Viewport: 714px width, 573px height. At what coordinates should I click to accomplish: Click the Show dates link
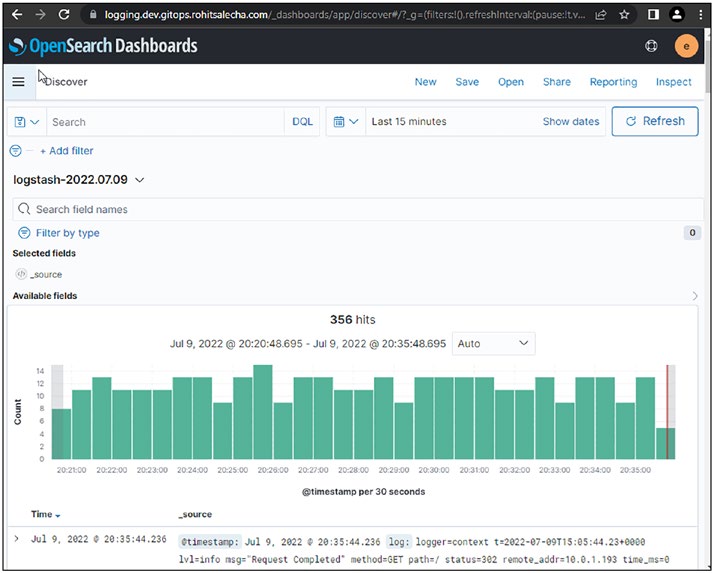[571, 122]
